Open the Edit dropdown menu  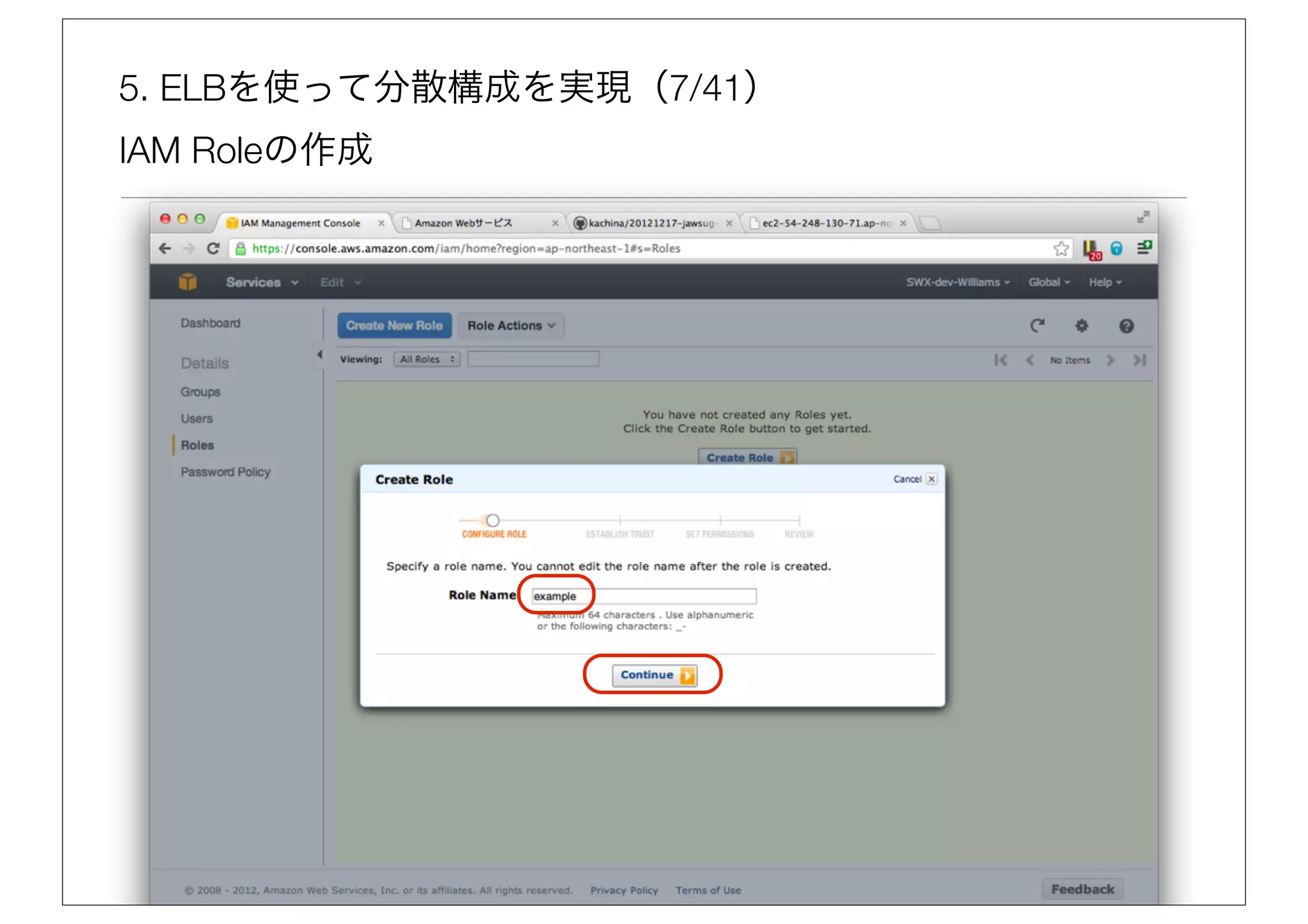click(340, 282)
